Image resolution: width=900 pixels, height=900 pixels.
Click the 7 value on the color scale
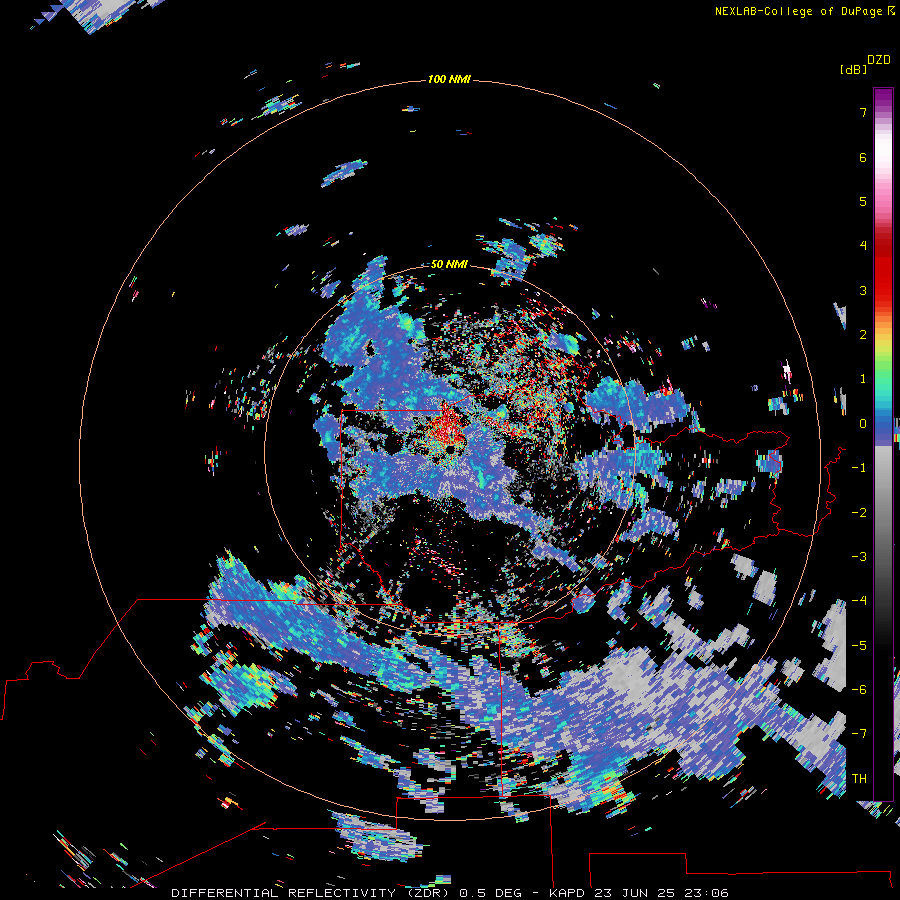[x=863, y=112]
